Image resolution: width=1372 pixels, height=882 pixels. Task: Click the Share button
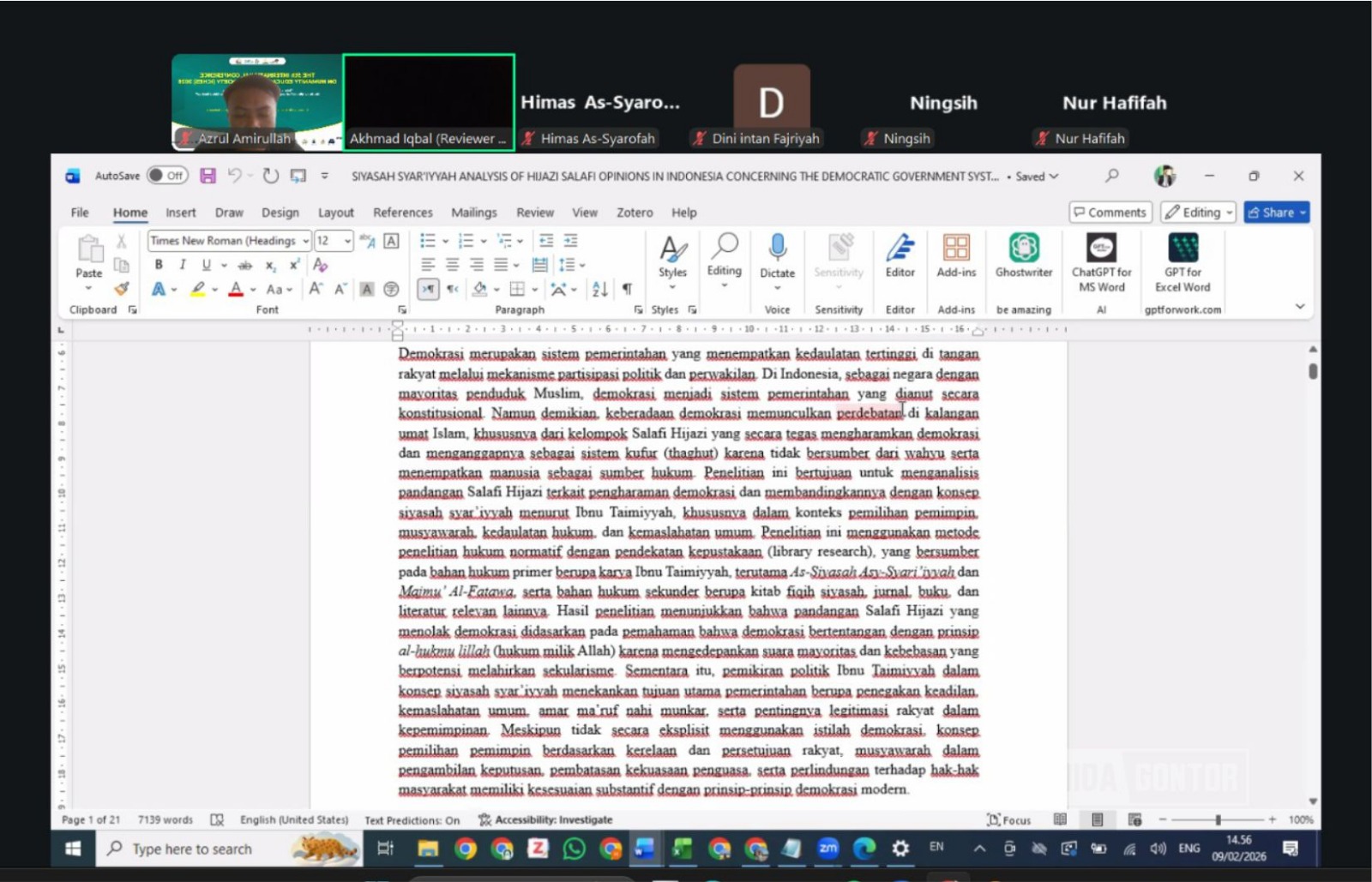pyautogui.click(x=1277, y=213)
